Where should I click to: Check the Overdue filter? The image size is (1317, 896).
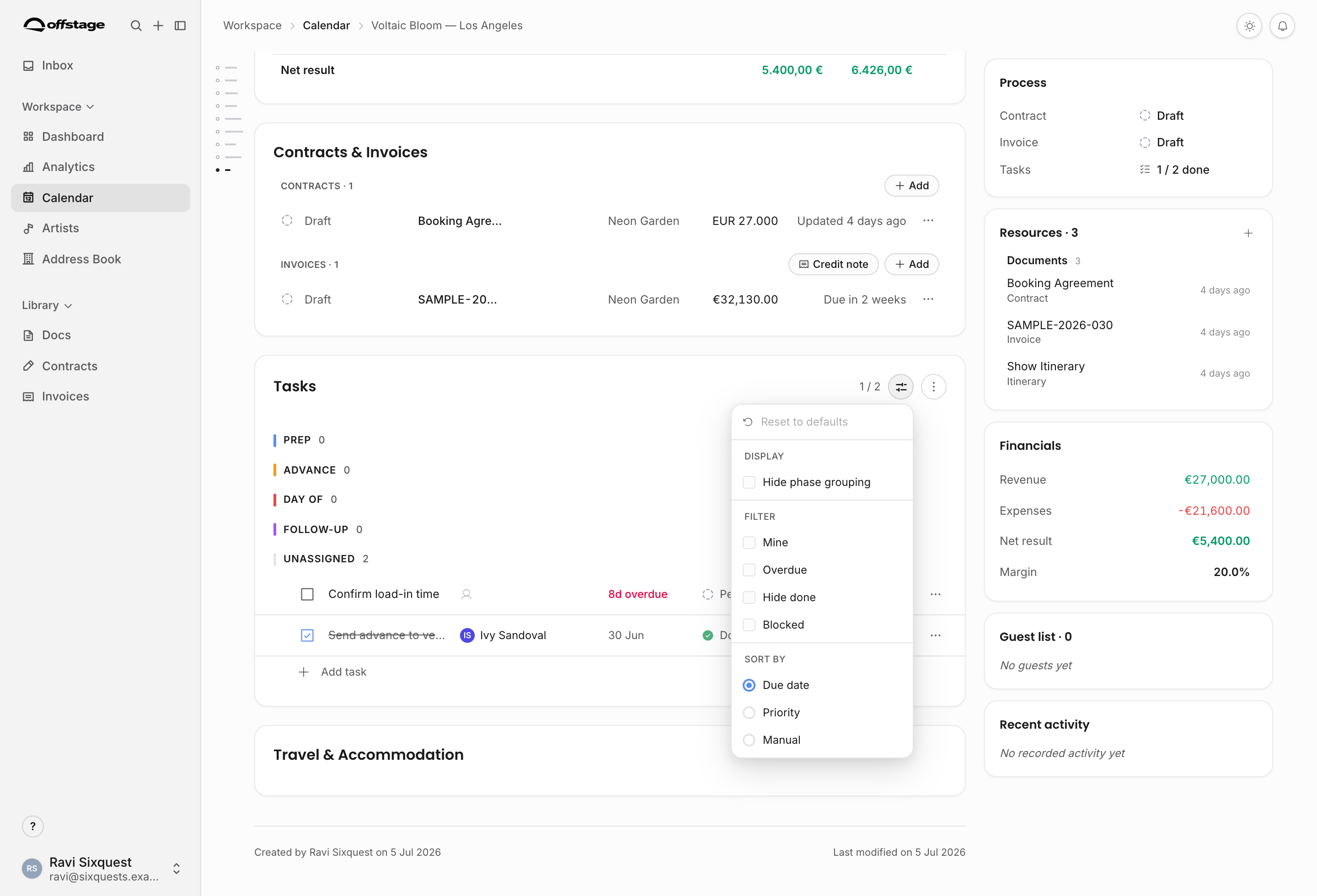tap(749, 570)
